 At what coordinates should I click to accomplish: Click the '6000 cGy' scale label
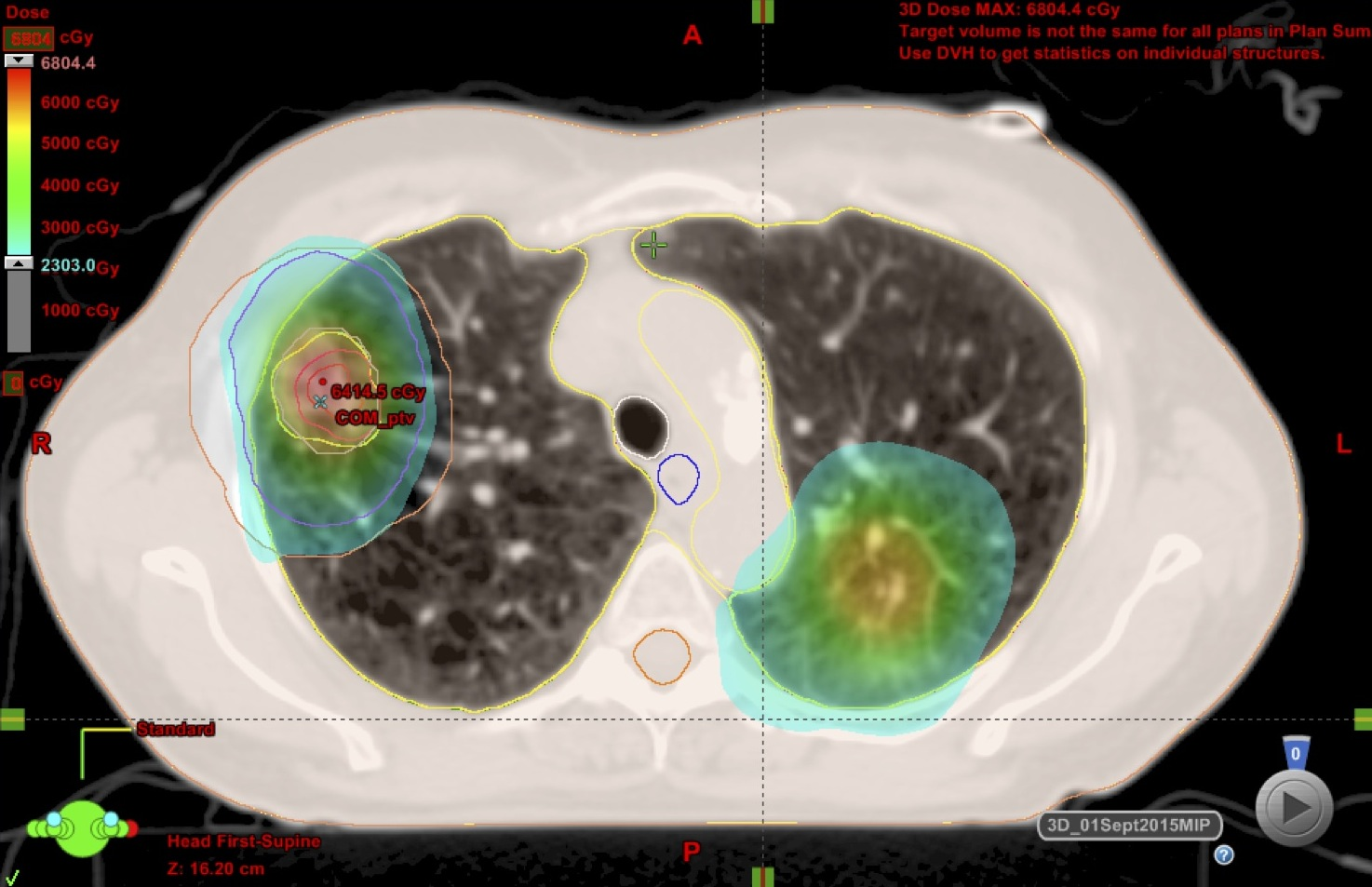(x=80, y=102)
